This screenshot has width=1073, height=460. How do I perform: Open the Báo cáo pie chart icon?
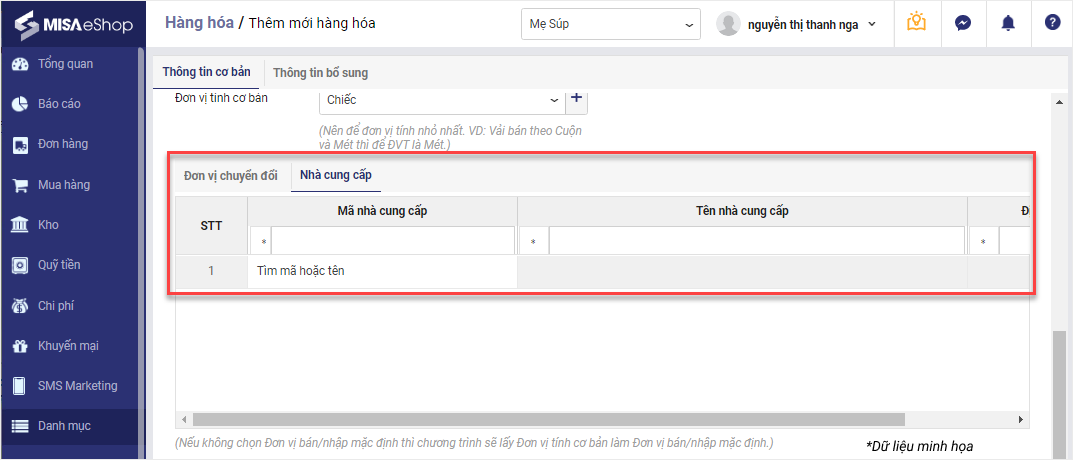point(21,105)
